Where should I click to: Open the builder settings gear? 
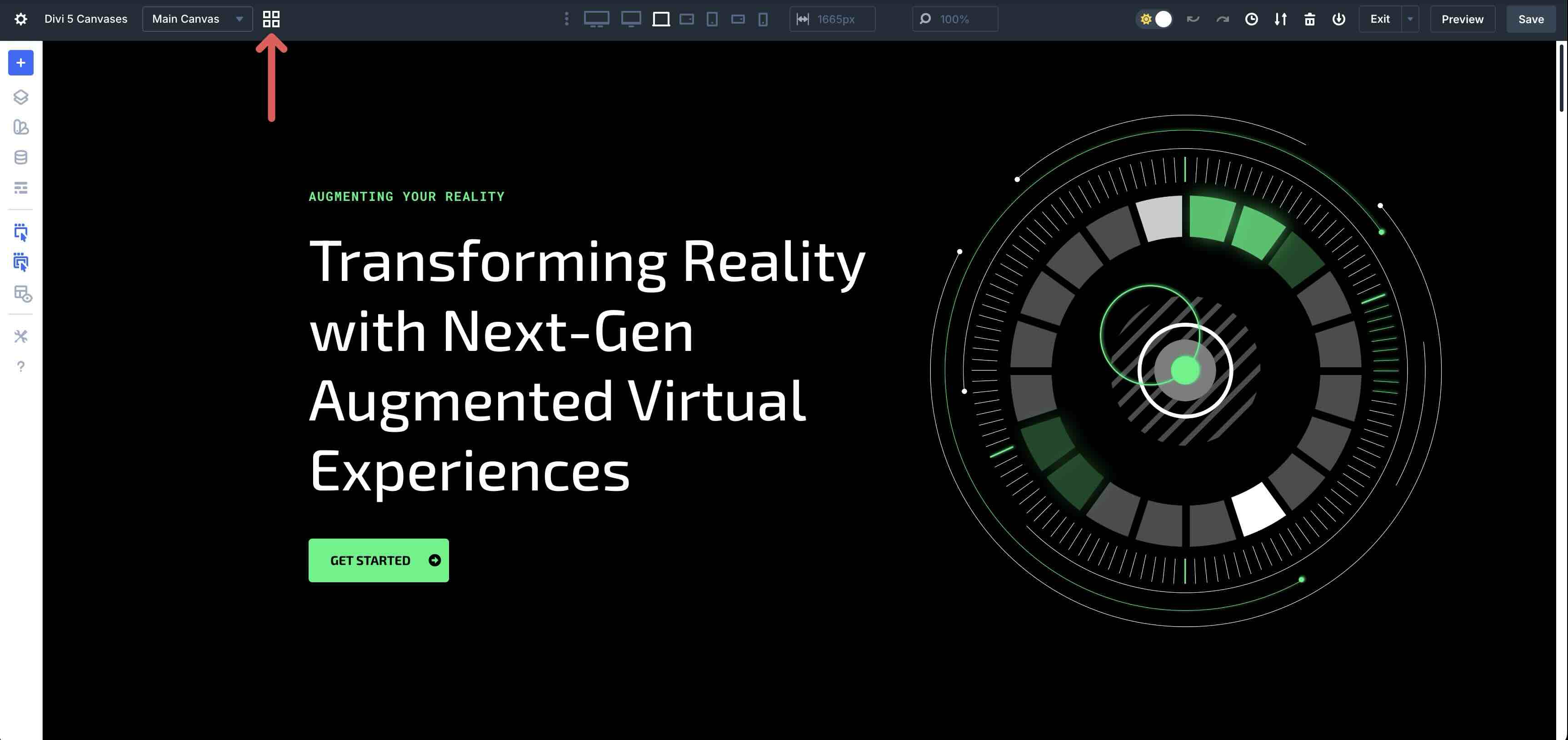pos(21,19)
